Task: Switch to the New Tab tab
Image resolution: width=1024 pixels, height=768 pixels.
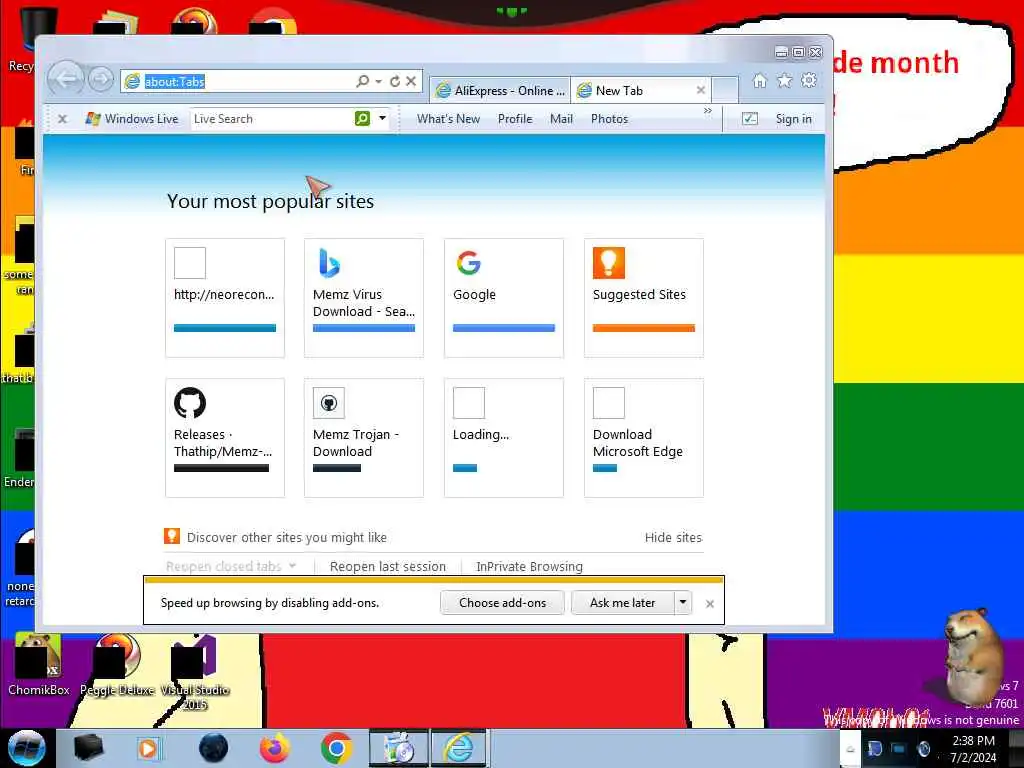Action: click(640, 91)
